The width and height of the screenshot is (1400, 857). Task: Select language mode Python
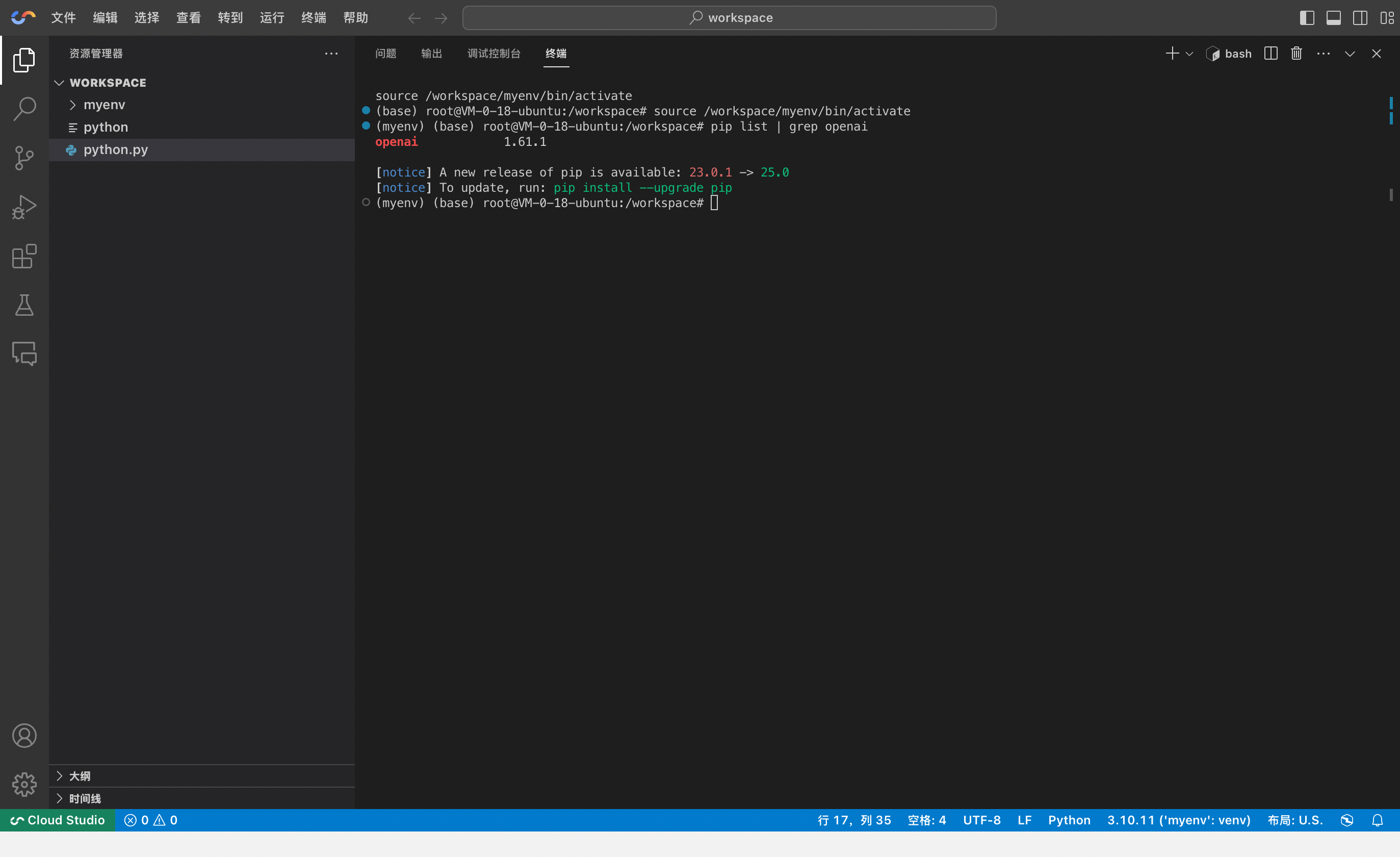1069,820
